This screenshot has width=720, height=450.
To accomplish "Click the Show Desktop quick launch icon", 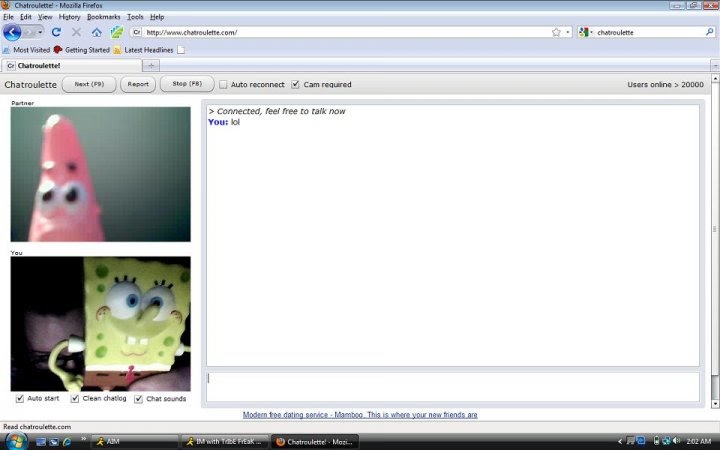I will coord(41,442).
